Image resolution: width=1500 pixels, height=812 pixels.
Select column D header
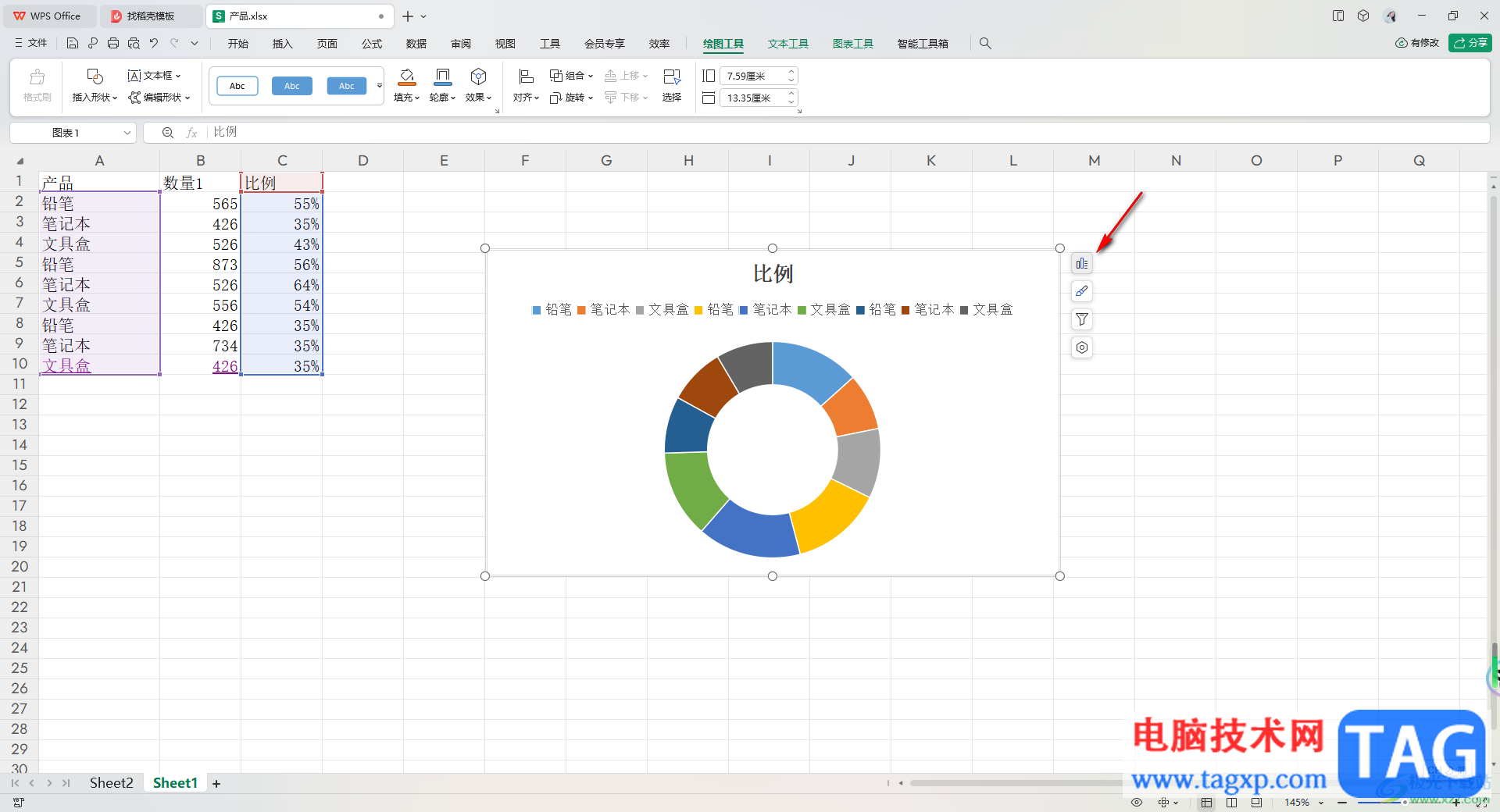coord(363,161)
